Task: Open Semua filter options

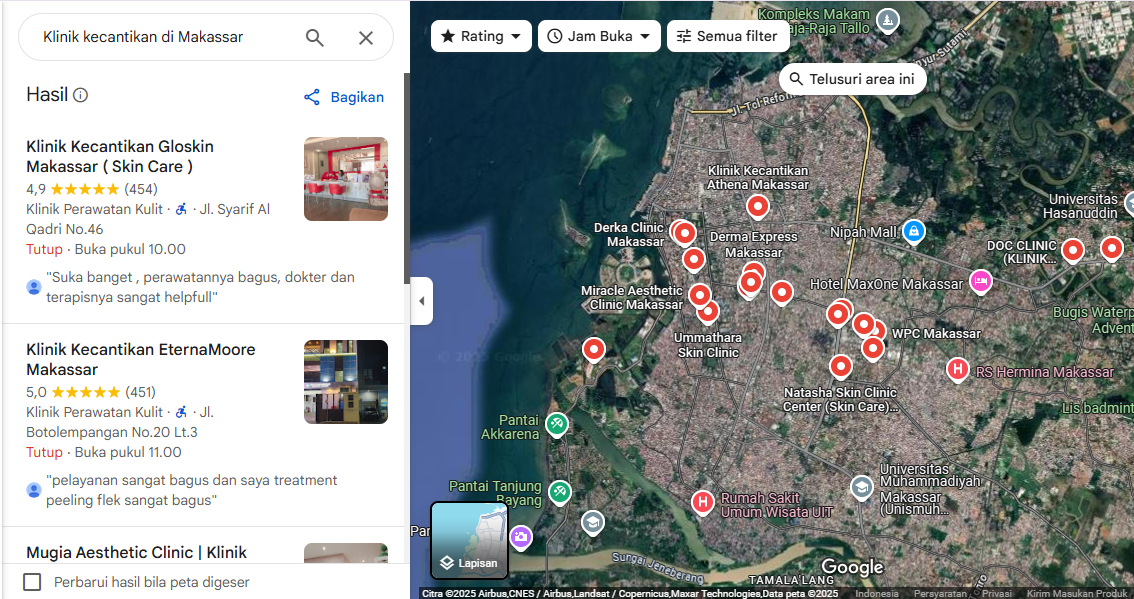Action: (728, 36)
